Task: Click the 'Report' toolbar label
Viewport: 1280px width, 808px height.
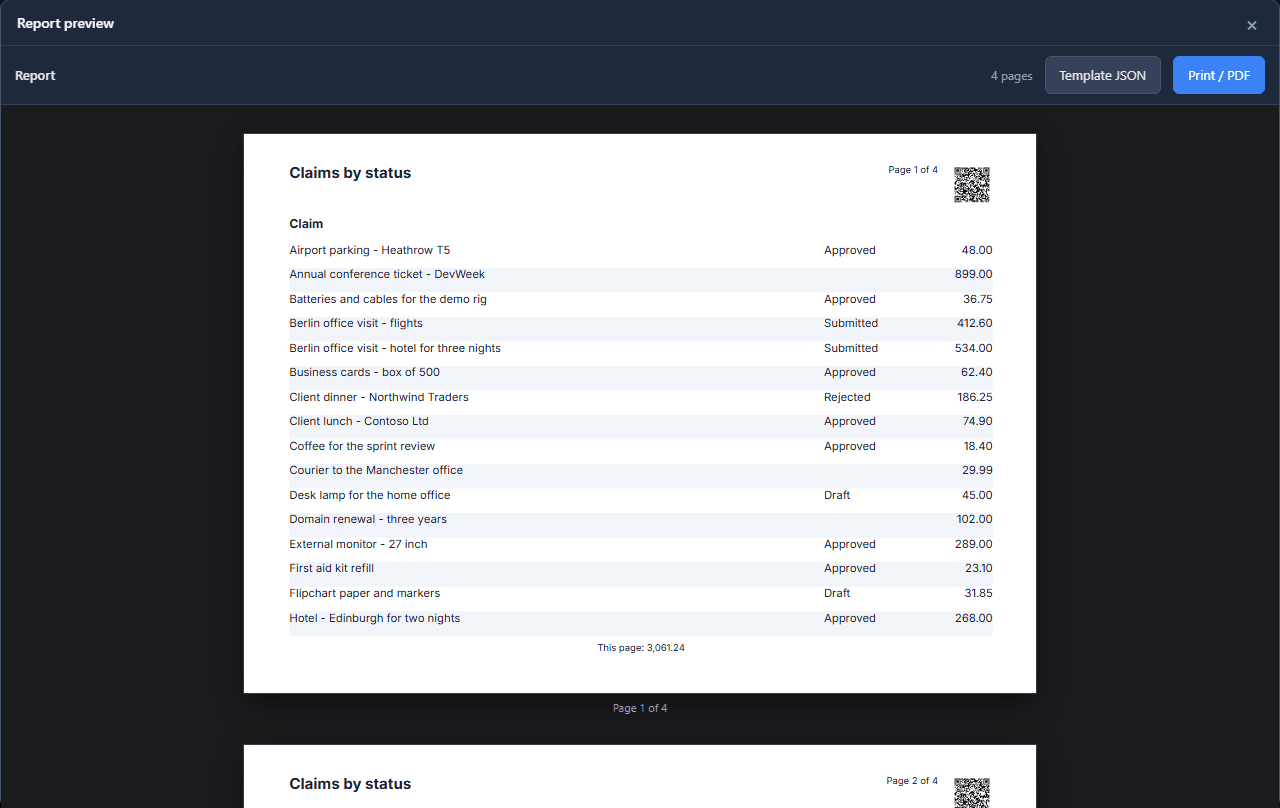Action: pyautogui.click(x=35, y=75)
